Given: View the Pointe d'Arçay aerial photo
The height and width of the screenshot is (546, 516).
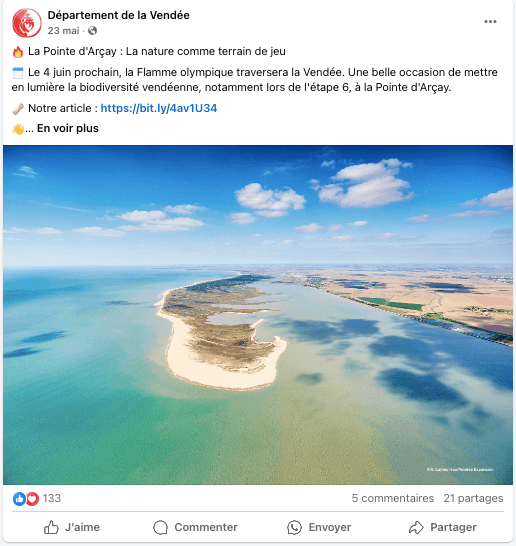Looking at the screenshot, I should click(258, 314).
